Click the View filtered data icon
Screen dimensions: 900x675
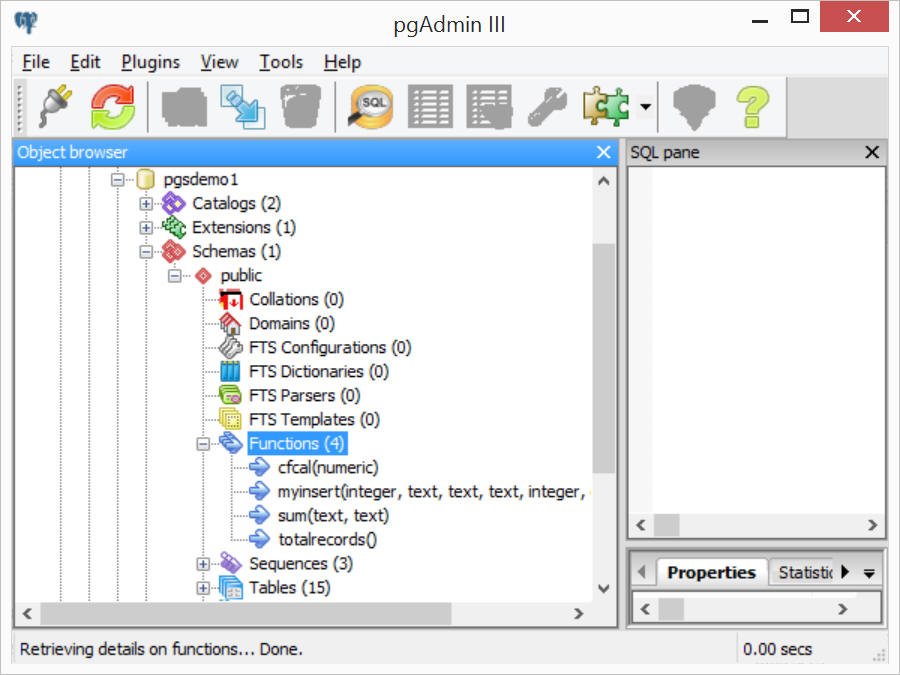tap(489, 106)
